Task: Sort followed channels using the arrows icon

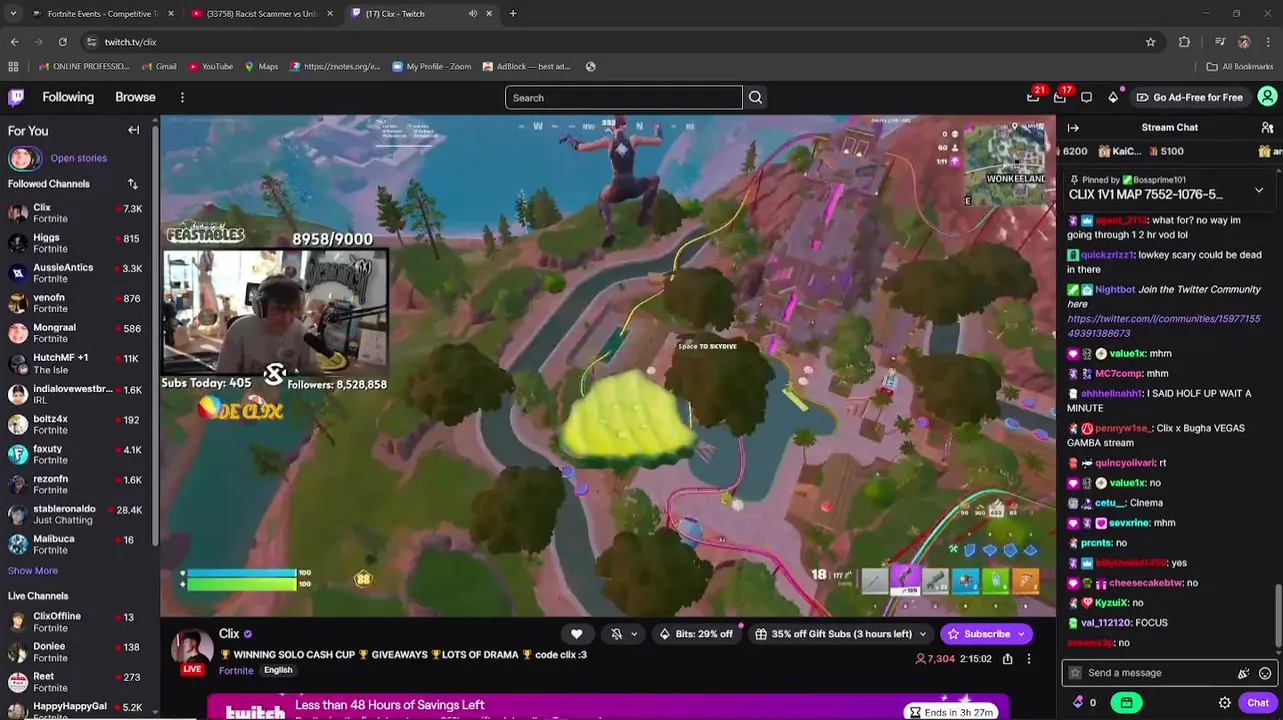Action: tap(132, 184)
